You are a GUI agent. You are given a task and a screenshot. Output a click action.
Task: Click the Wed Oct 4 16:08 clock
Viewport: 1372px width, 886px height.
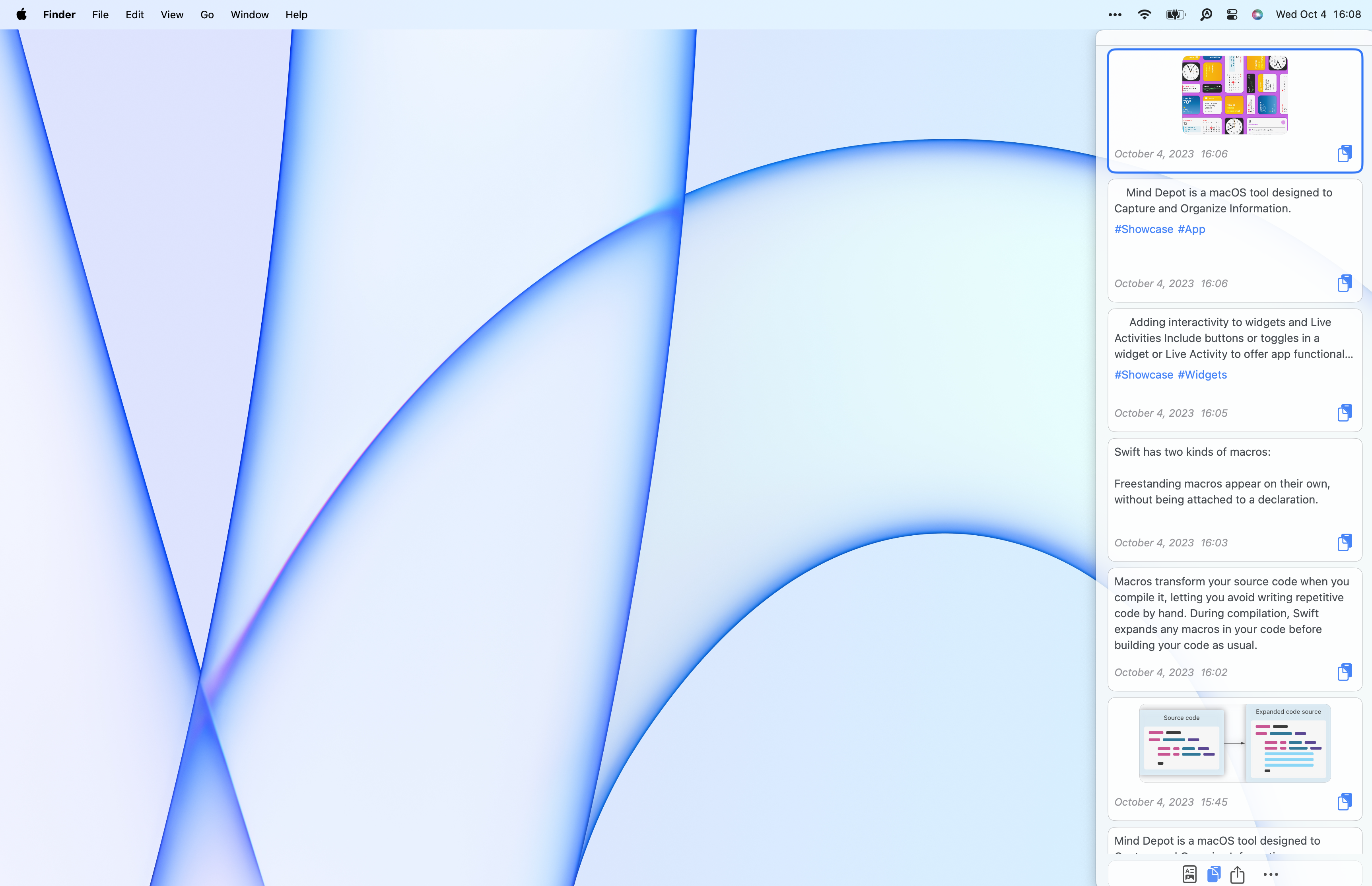click(1318, 14)
